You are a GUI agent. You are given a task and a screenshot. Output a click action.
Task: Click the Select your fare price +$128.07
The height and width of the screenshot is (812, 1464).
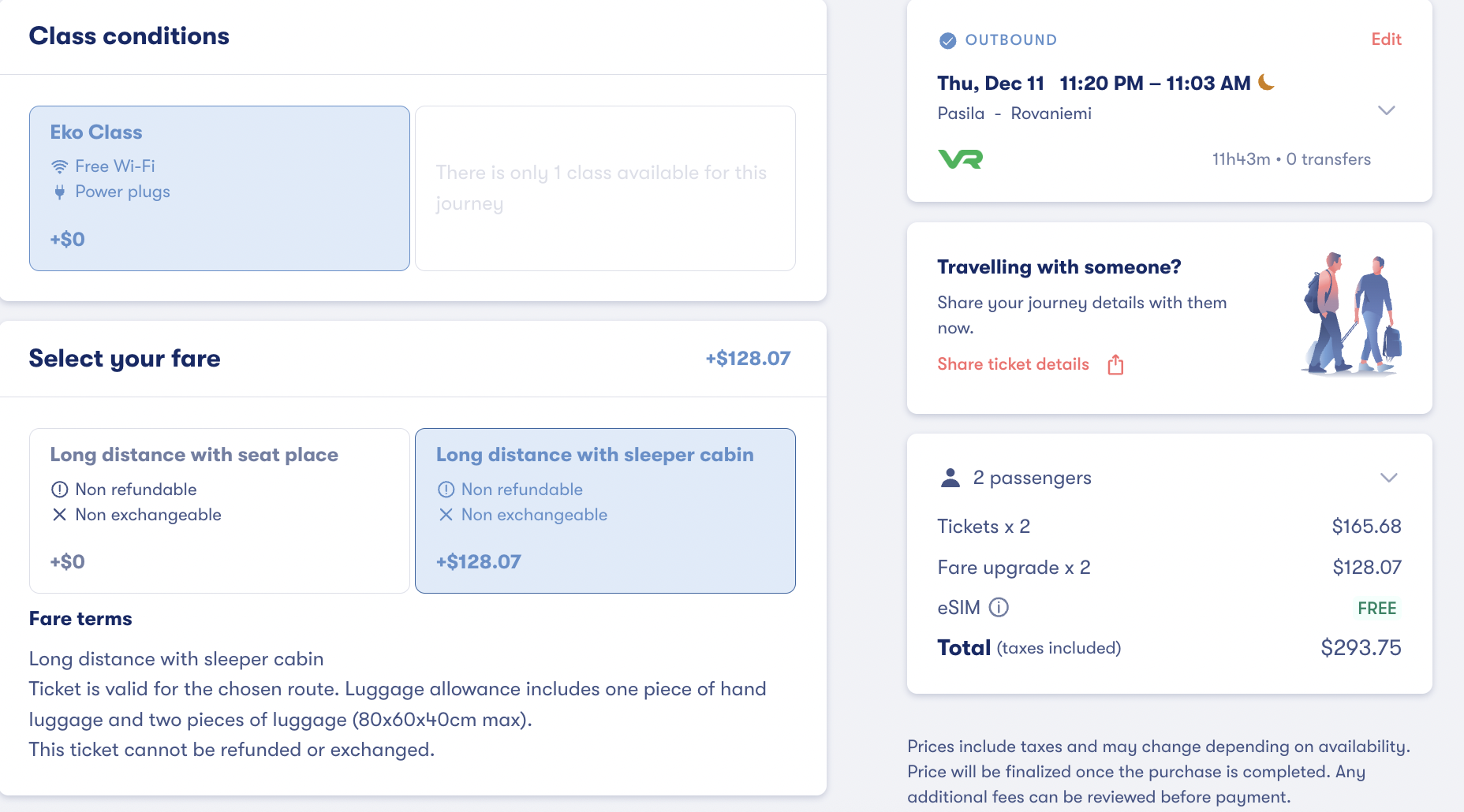click(x=747, y=359)
